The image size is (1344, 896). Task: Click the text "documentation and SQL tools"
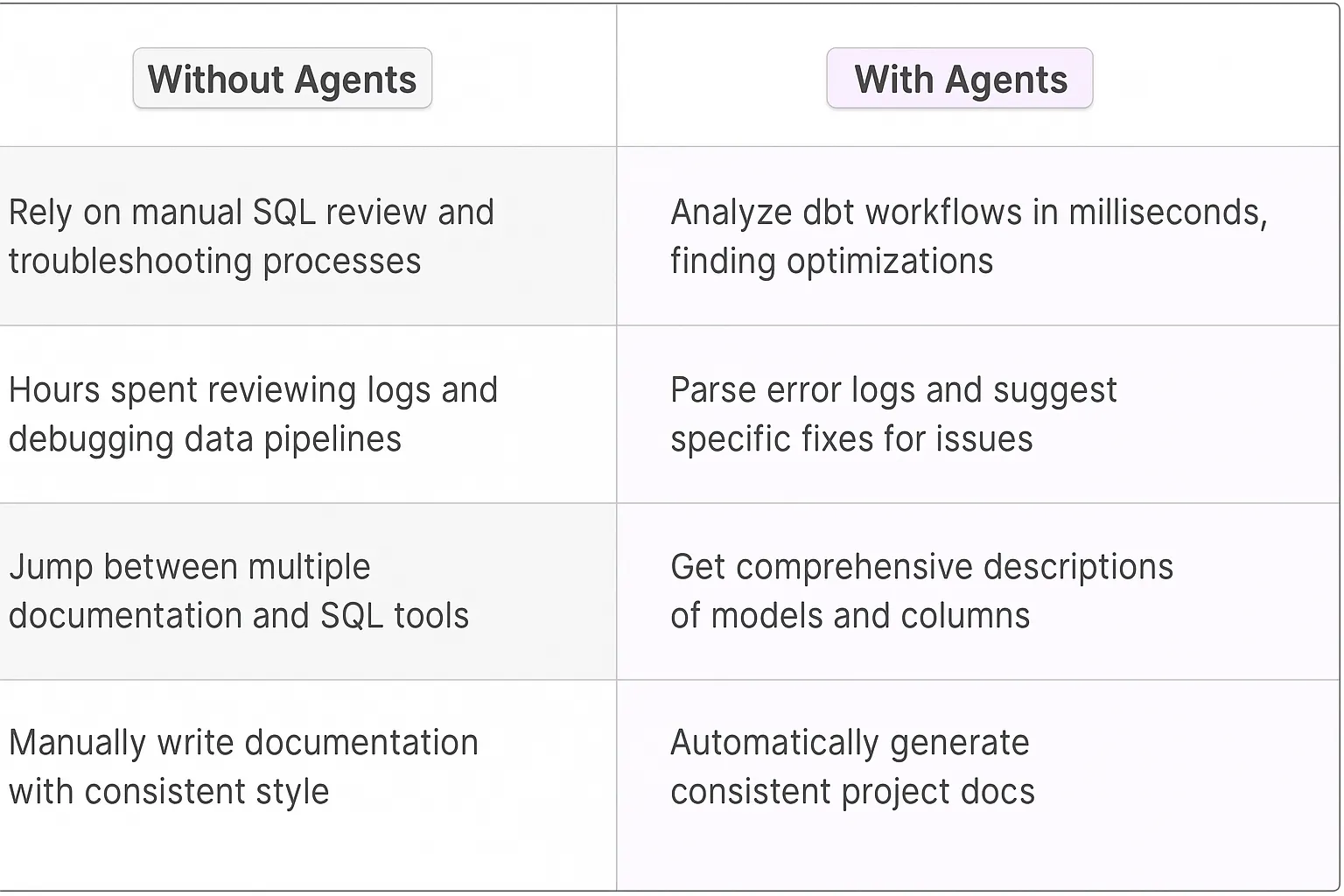click(x=239, y=616)
